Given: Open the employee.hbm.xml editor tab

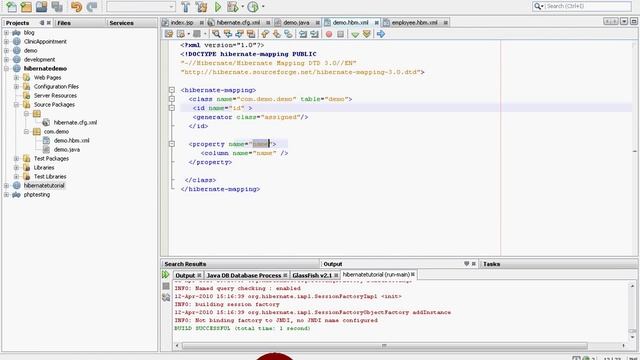Looking at the screenshot, I should click(x=414, y=22).
